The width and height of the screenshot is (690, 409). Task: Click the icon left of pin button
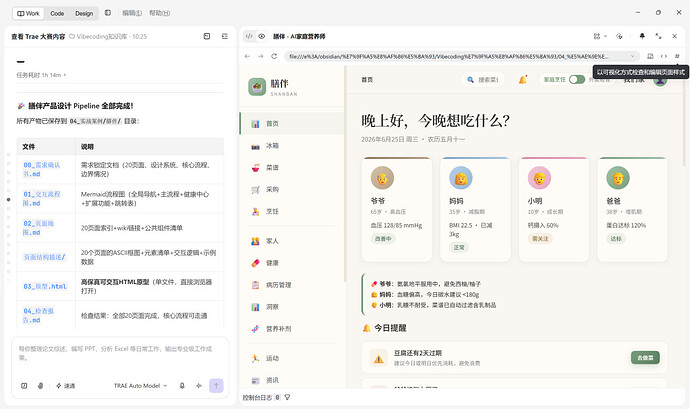click(620, 36)
